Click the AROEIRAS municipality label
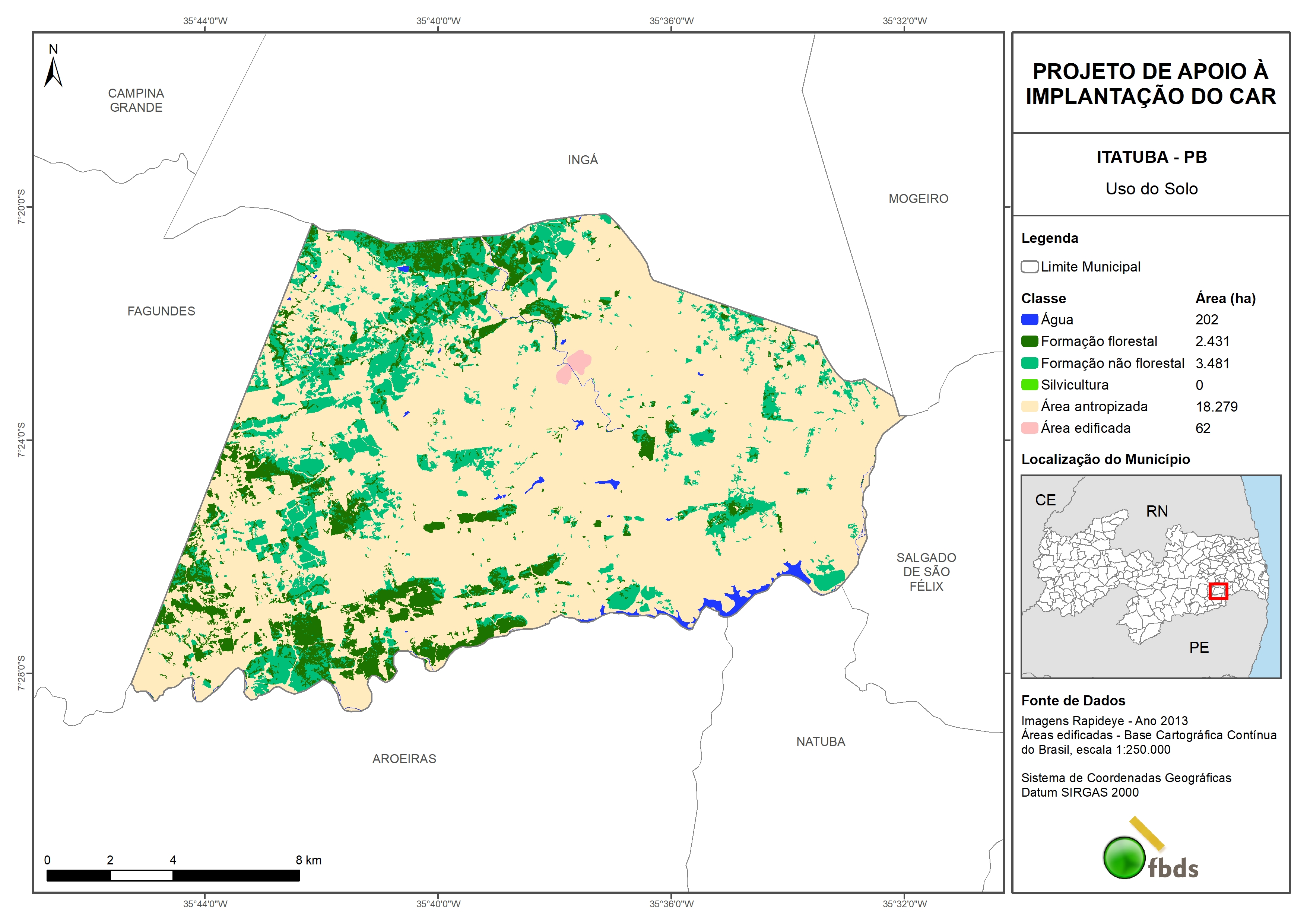This screenshot has height=924, width=1307. tap(404, 759)
